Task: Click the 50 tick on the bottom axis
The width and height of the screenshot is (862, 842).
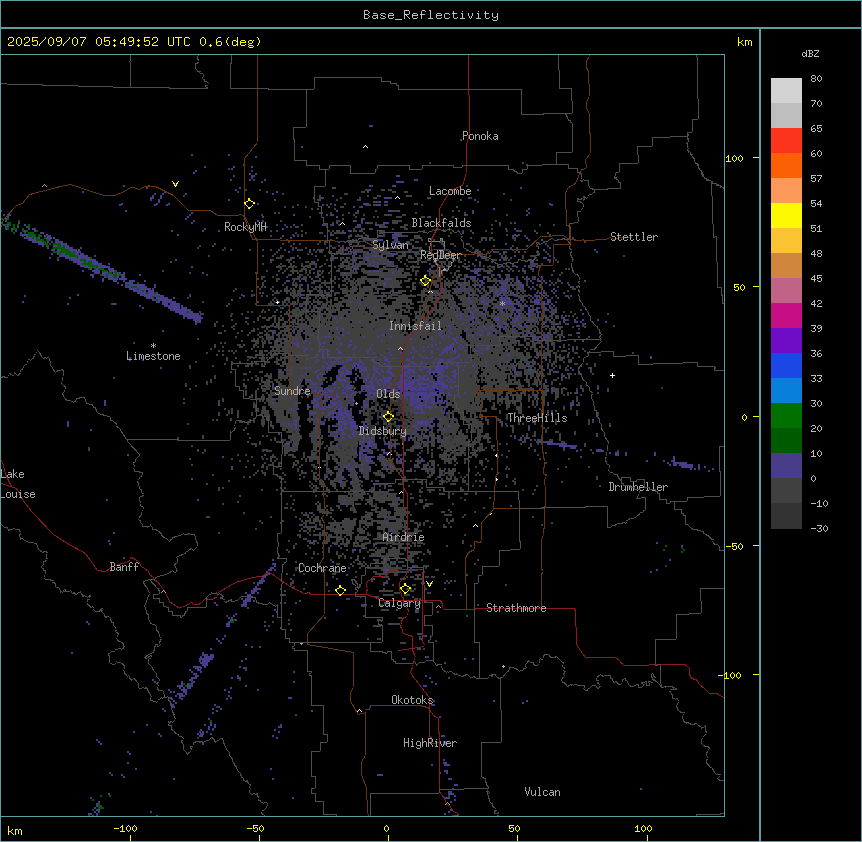Action: [x=514, y=829]
